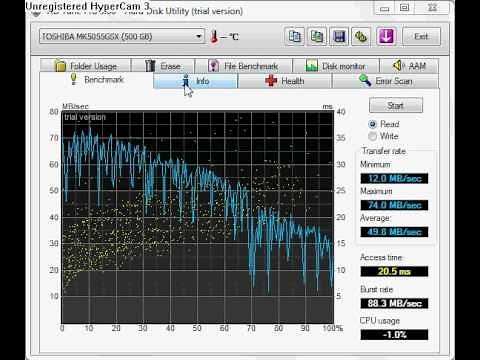The width and height of the screenshot is (480, 360).
Task: Open the Error Scan tab
Action: click(x=385, y=81)
